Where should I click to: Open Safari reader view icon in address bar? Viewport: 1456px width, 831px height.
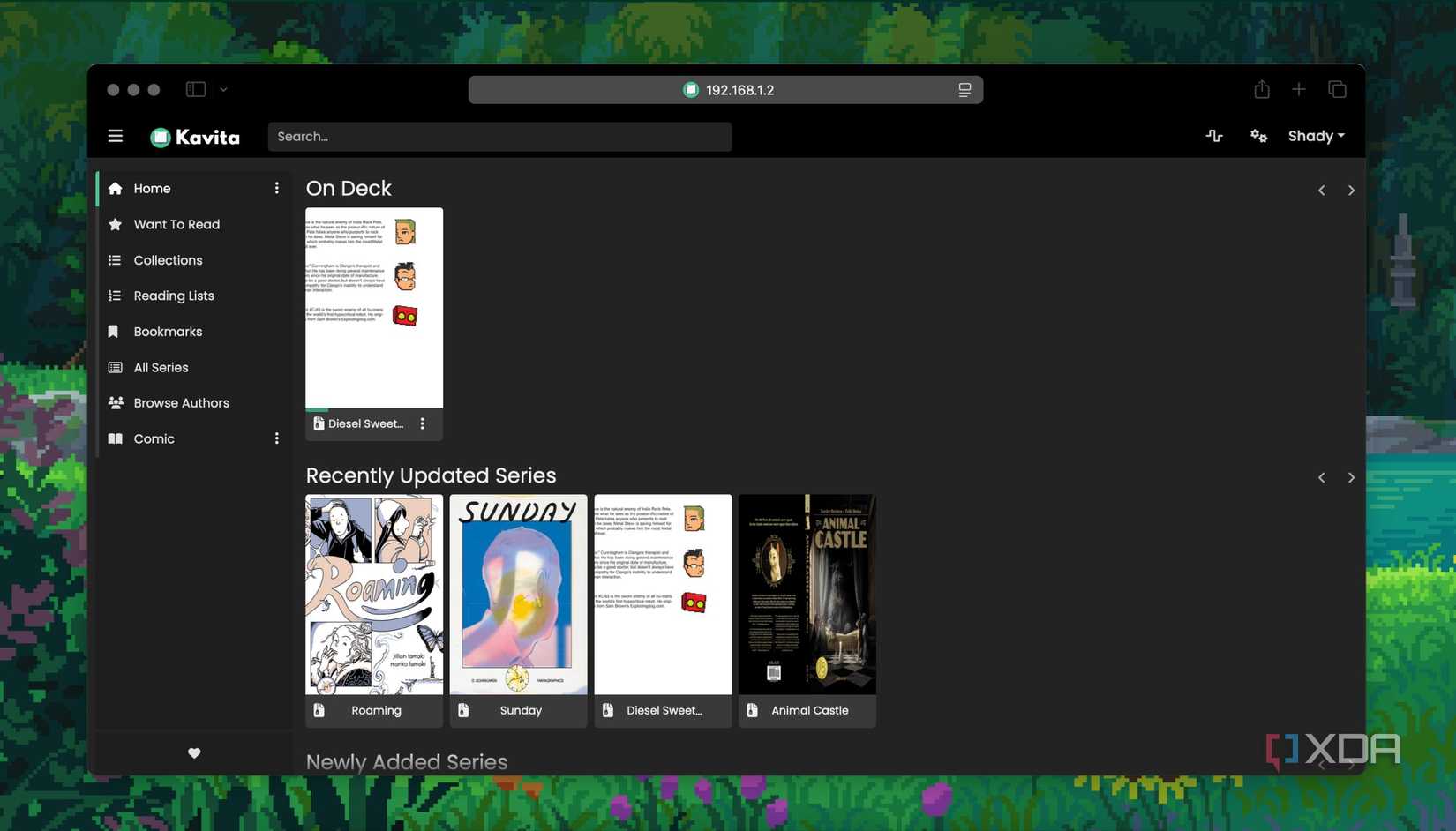point(964,90)
